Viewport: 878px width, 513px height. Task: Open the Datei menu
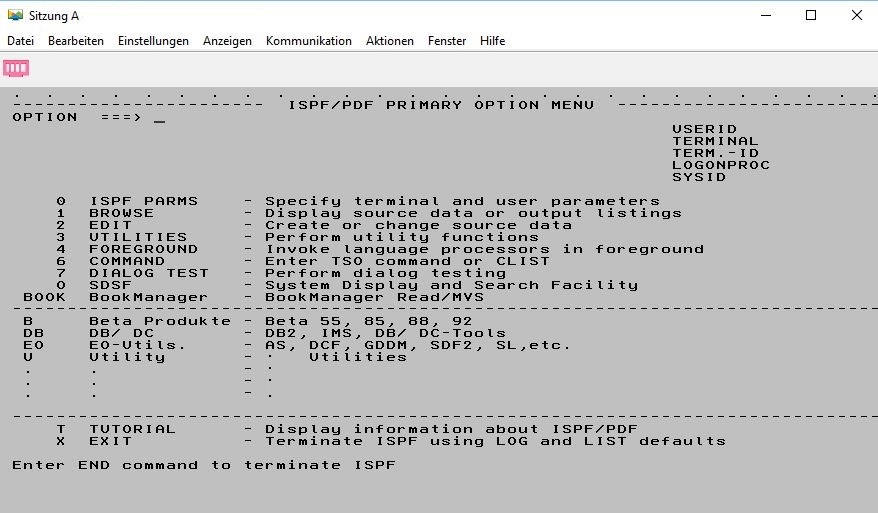click(20, 41)
